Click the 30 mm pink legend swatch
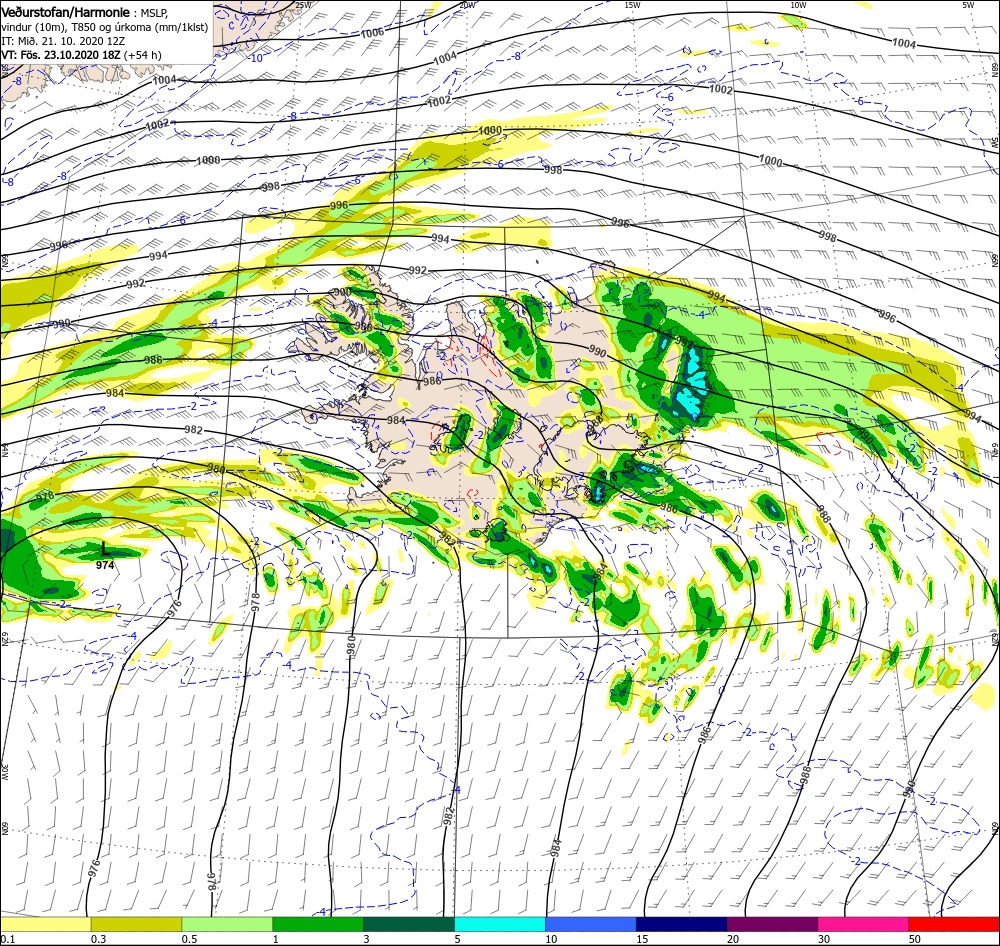This screenshot has height=946, width=1000. [x=863, y=924]
